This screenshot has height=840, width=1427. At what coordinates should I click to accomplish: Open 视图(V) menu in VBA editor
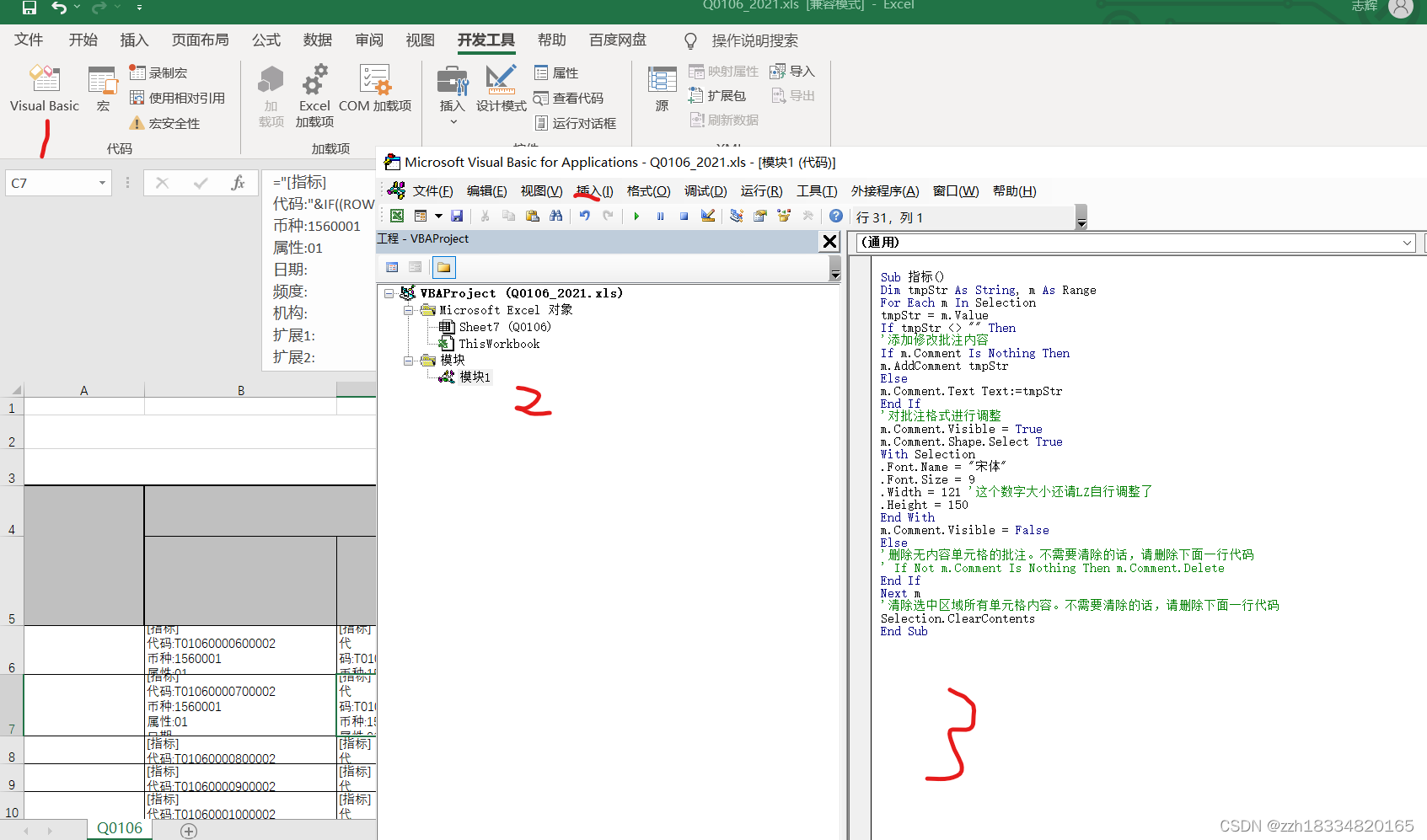point(541,191)
